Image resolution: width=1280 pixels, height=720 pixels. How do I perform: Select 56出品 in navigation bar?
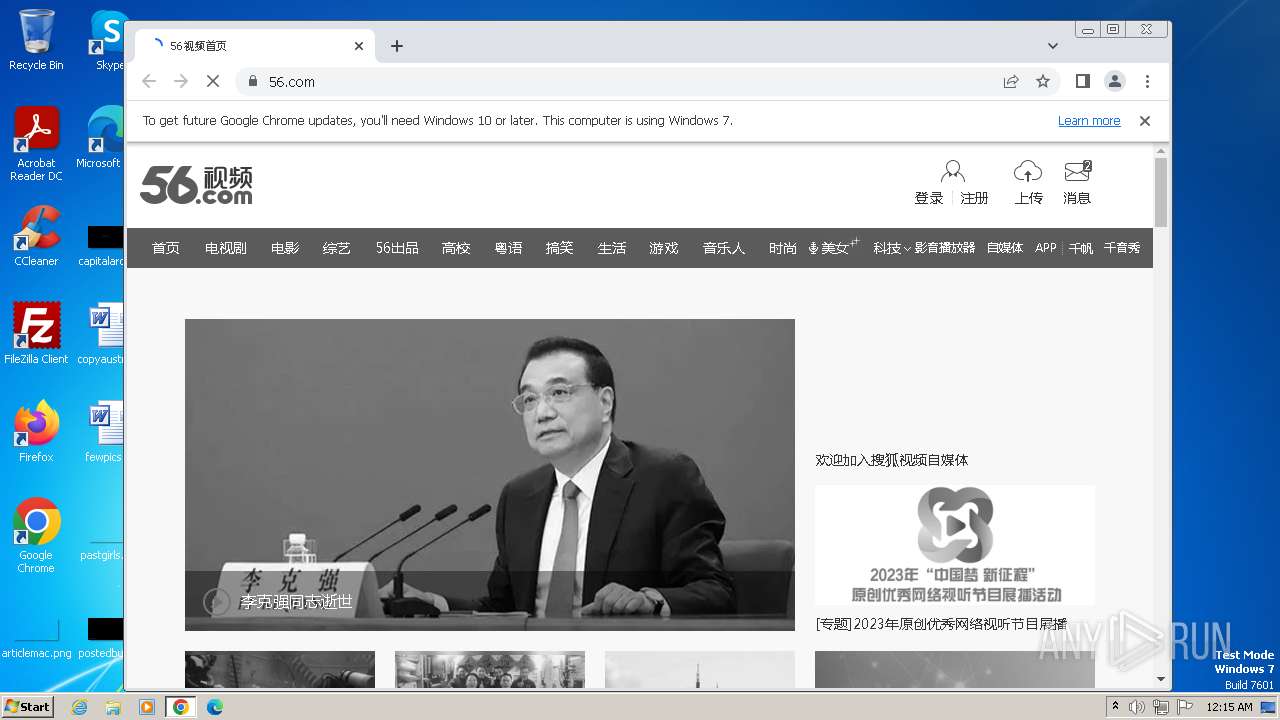pos(397,248)
